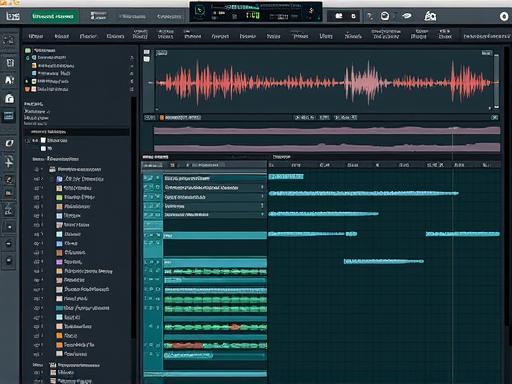Click the orange square icon below the red waveform
The image size is (512, 384).
pos(162,117)
